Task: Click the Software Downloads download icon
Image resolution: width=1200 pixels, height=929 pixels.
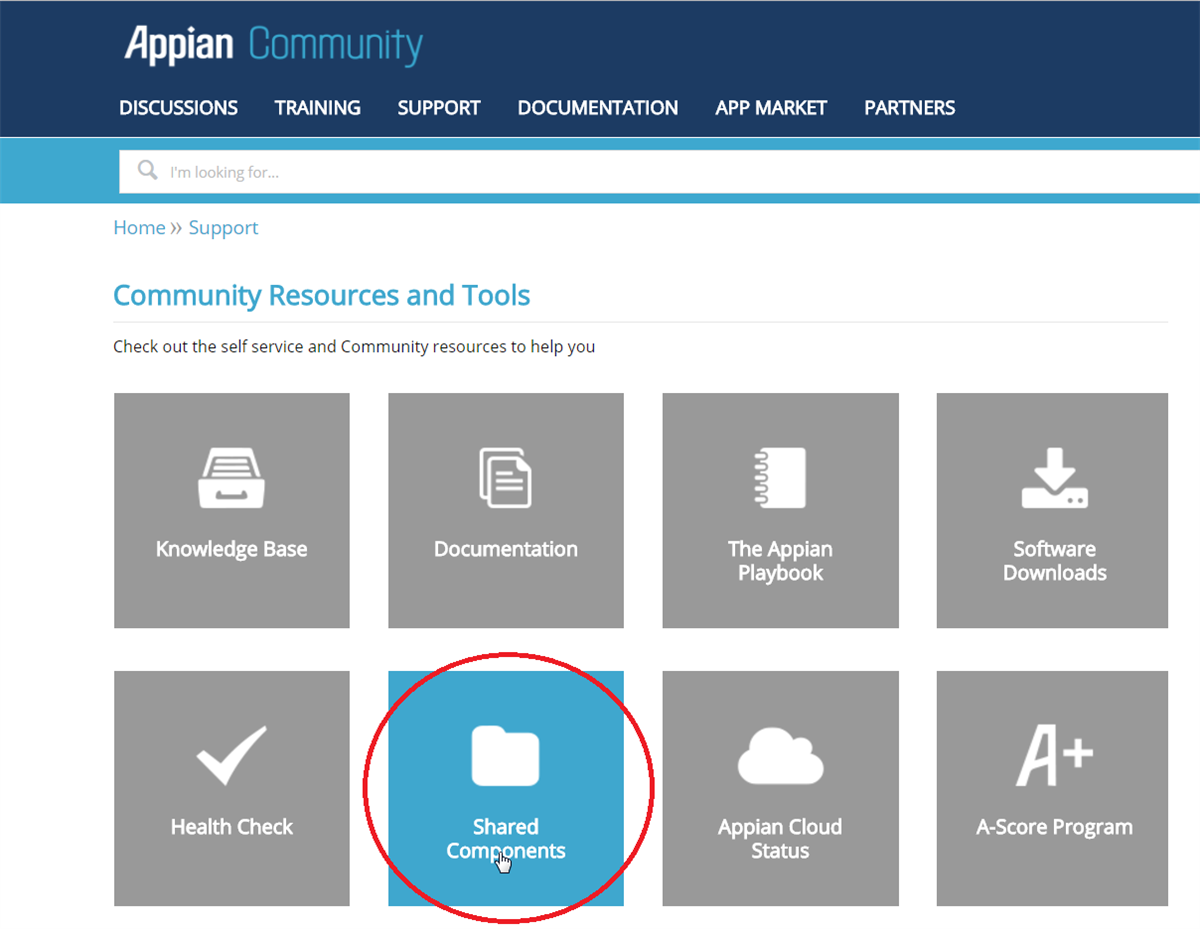Action: [1054, 478]
